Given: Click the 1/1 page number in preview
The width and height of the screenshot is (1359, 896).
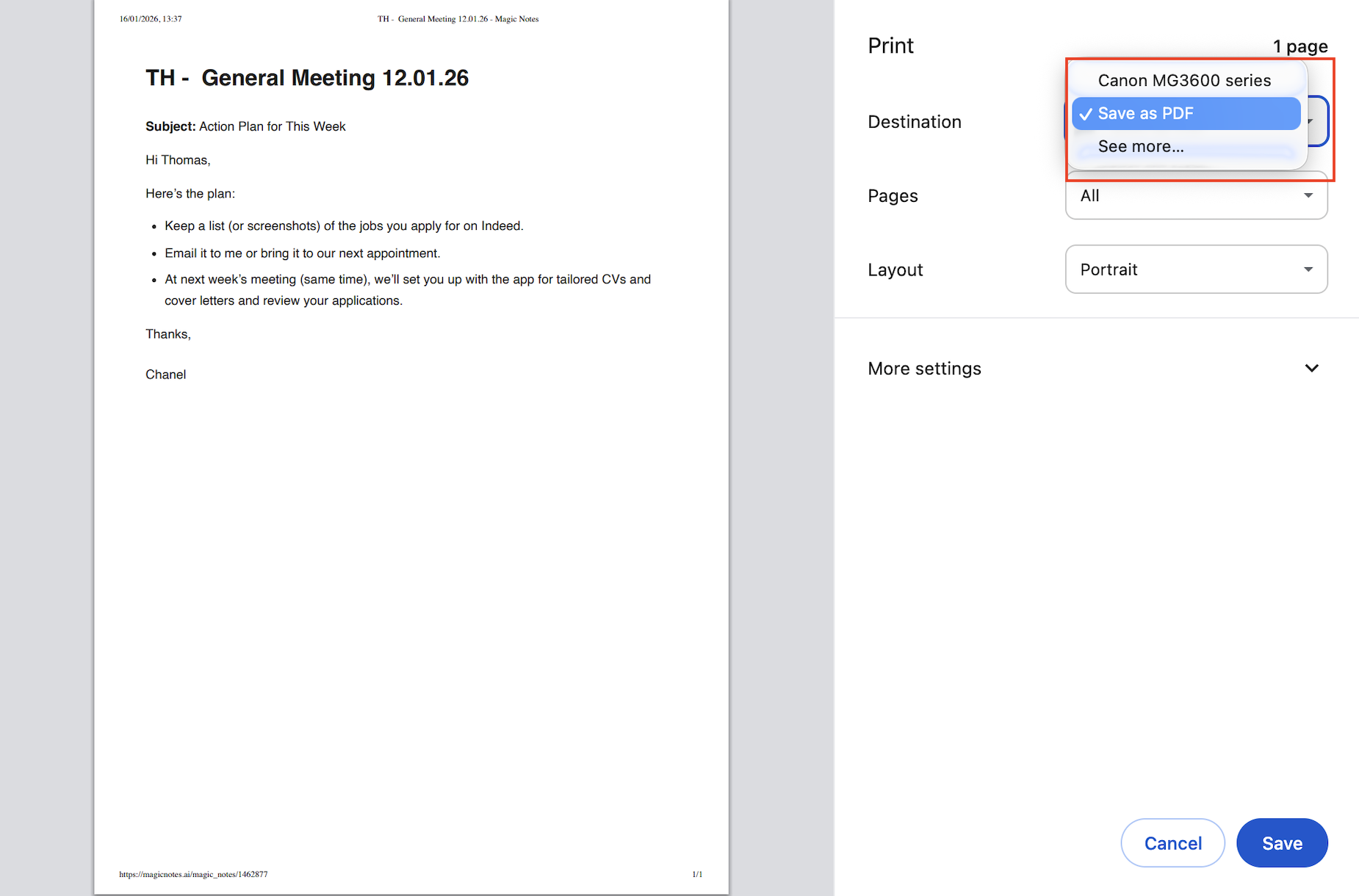Looking at the screenshot, I should (696, 874).
